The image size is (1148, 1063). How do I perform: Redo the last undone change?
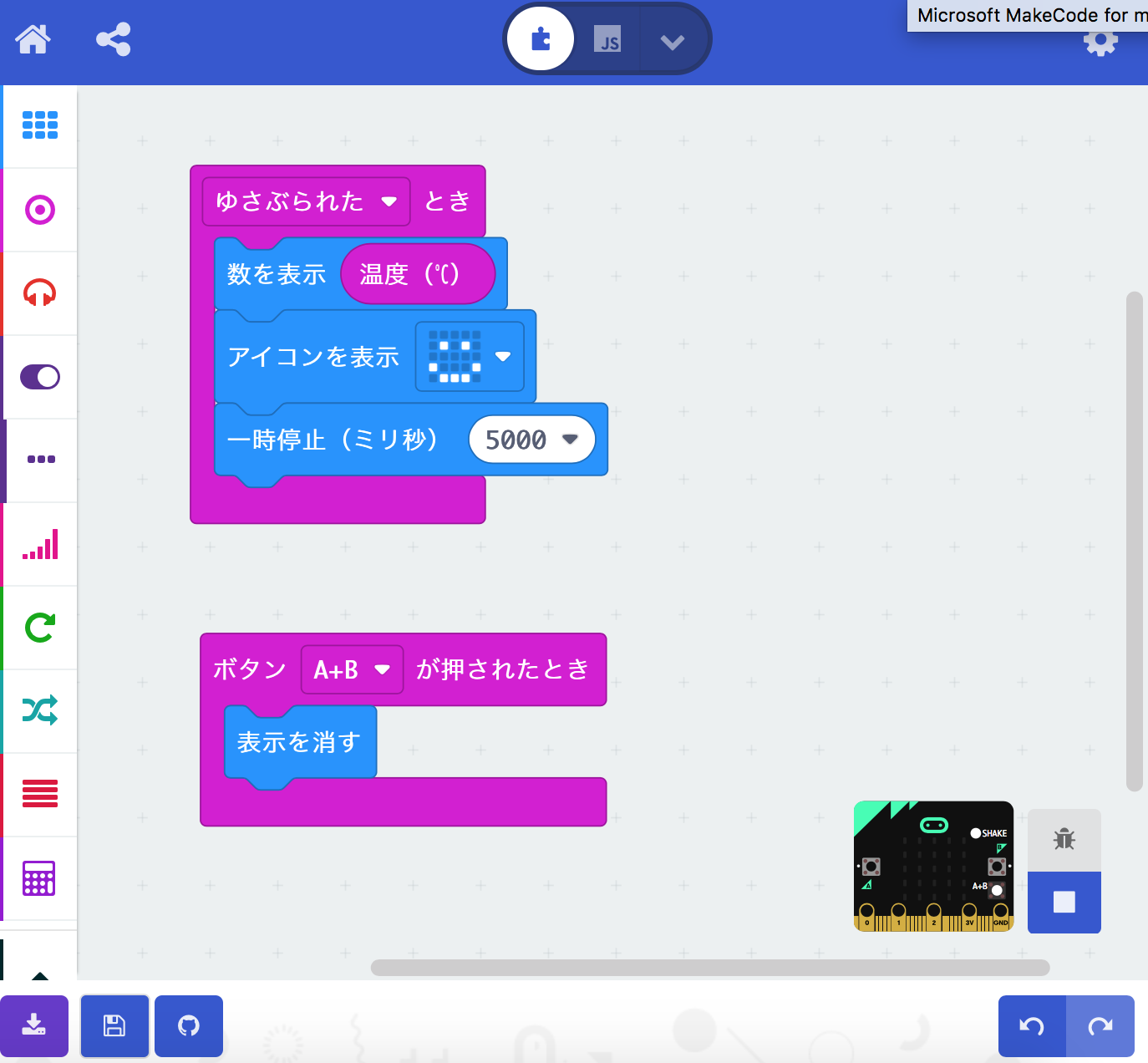(x=1100, y=1025)
